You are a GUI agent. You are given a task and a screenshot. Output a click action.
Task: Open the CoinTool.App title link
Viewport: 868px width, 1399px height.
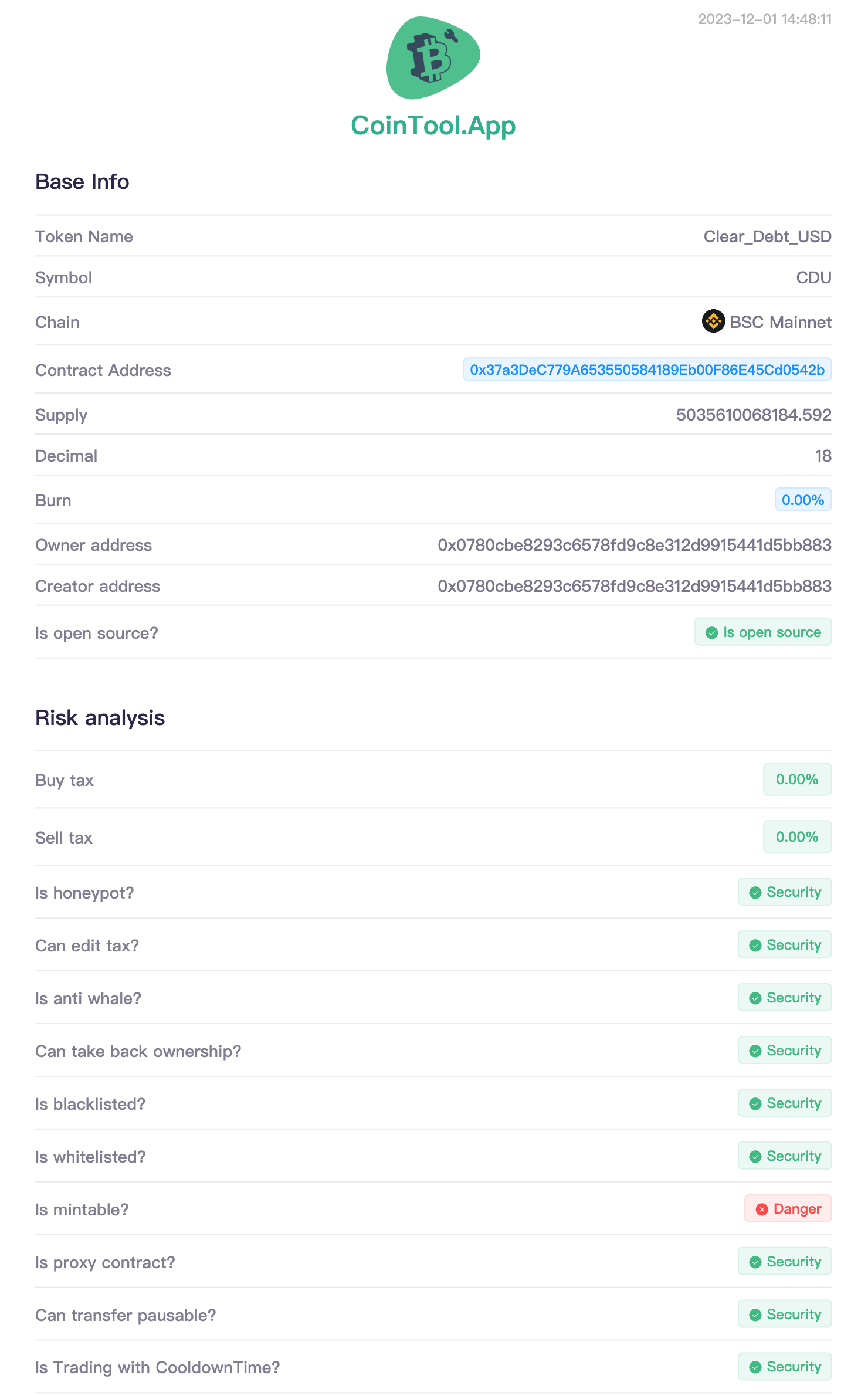[433, 126]
